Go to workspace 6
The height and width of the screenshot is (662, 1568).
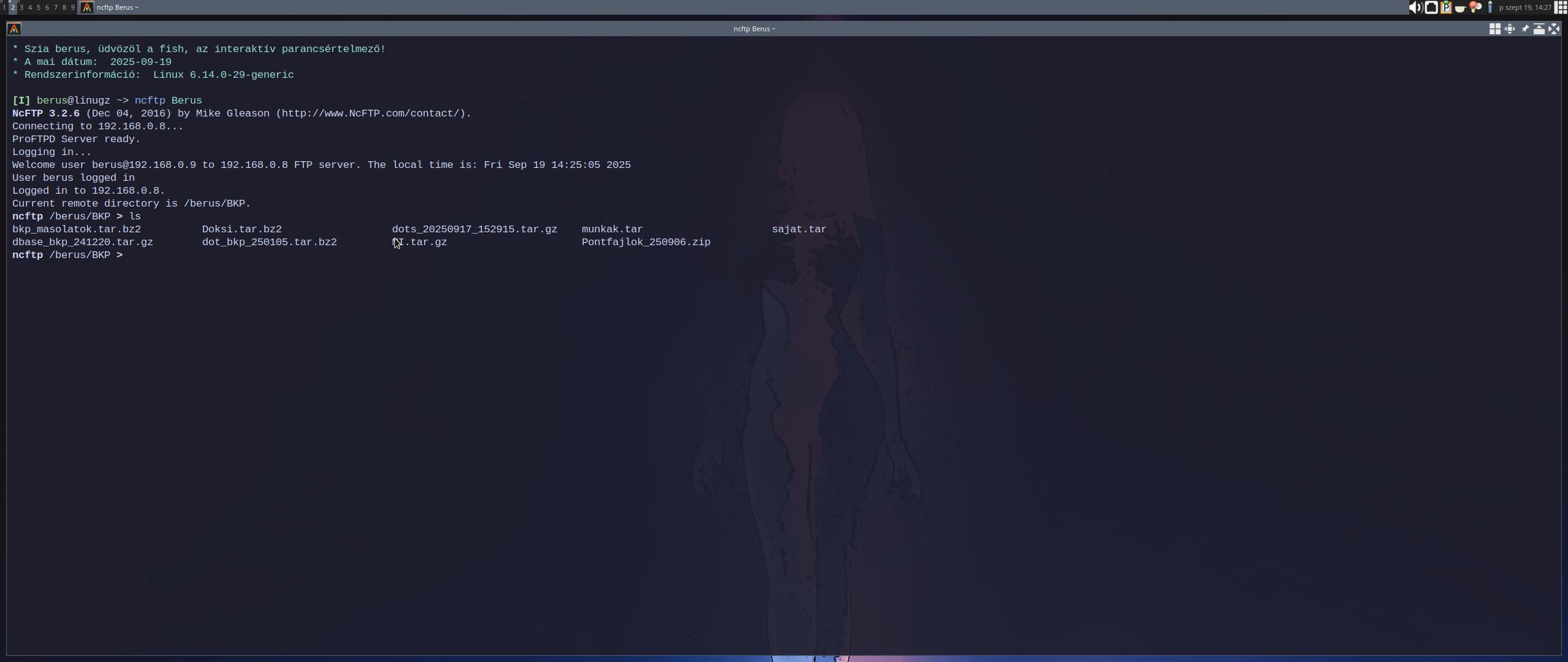[47, 7]
